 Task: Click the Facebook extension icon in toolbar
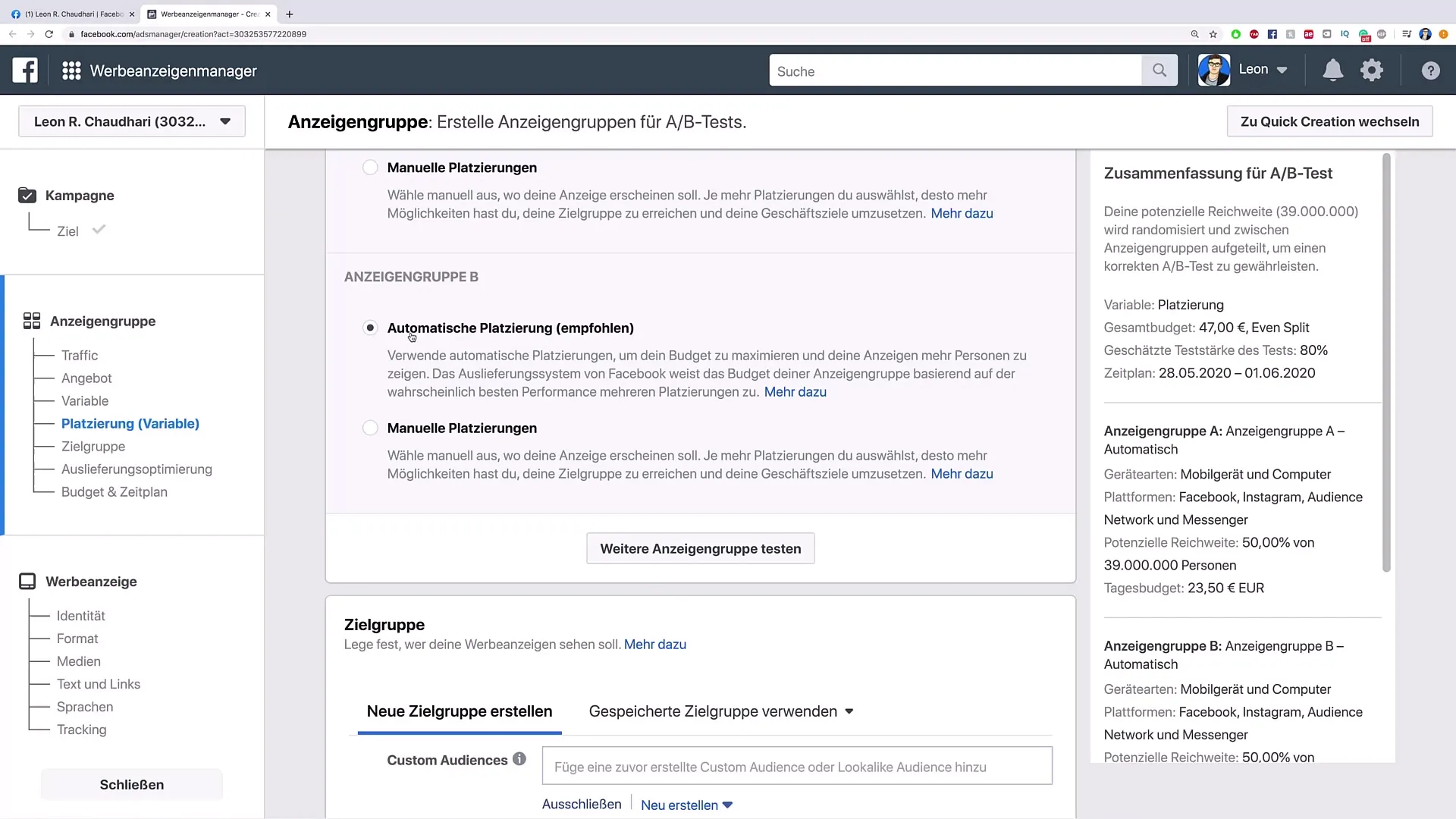click(x=1272, y=34)
